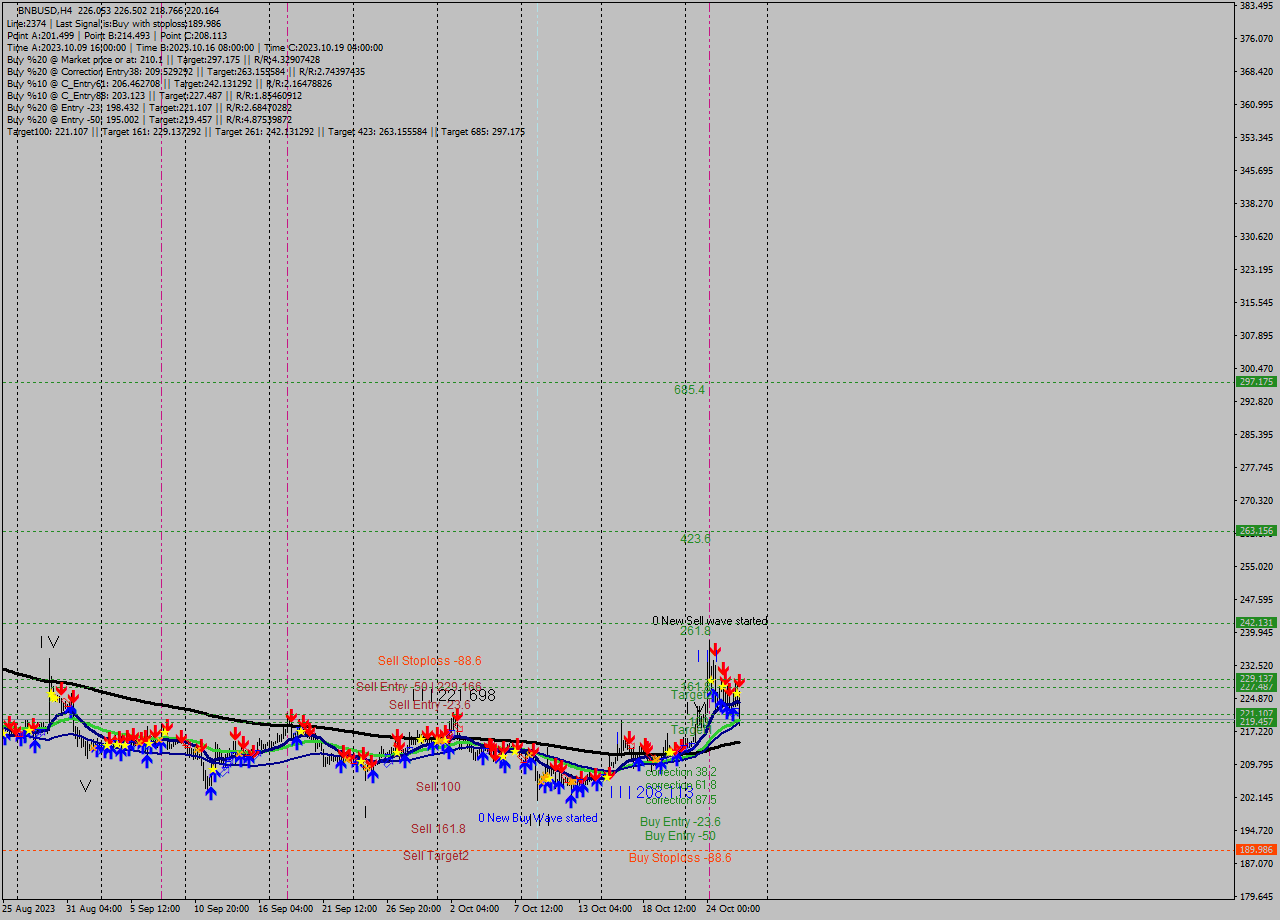Select the '0 New Buy Wave started' label

541,817
